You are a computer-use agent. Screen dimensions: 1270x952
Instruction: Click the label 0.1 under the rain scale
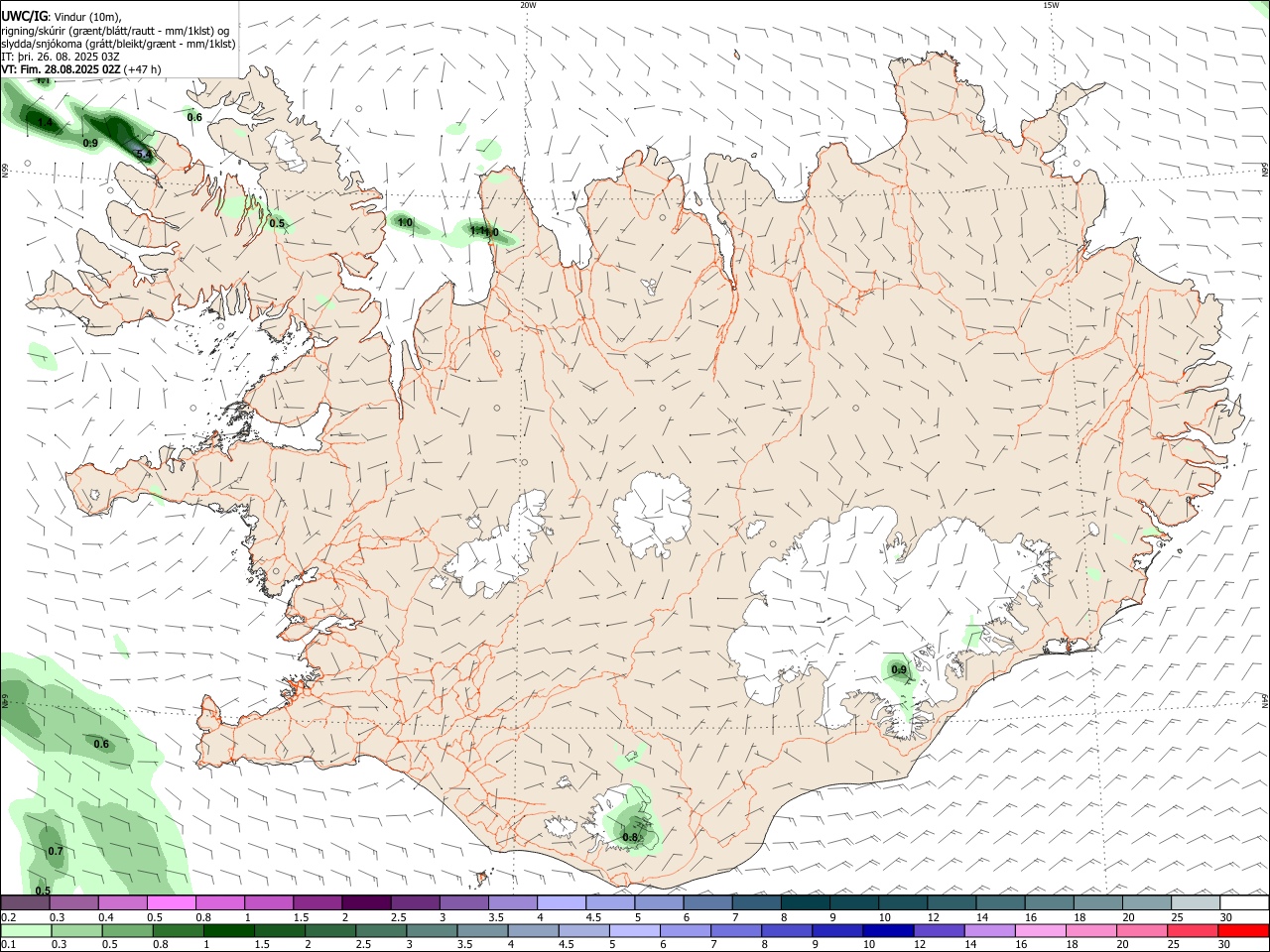pyautogui.click(x=8, y=945)
